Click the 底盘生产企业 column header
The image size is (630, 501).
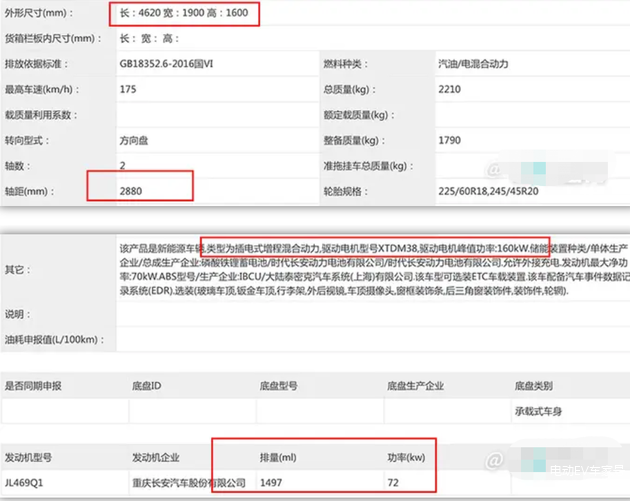pos(415,385)
